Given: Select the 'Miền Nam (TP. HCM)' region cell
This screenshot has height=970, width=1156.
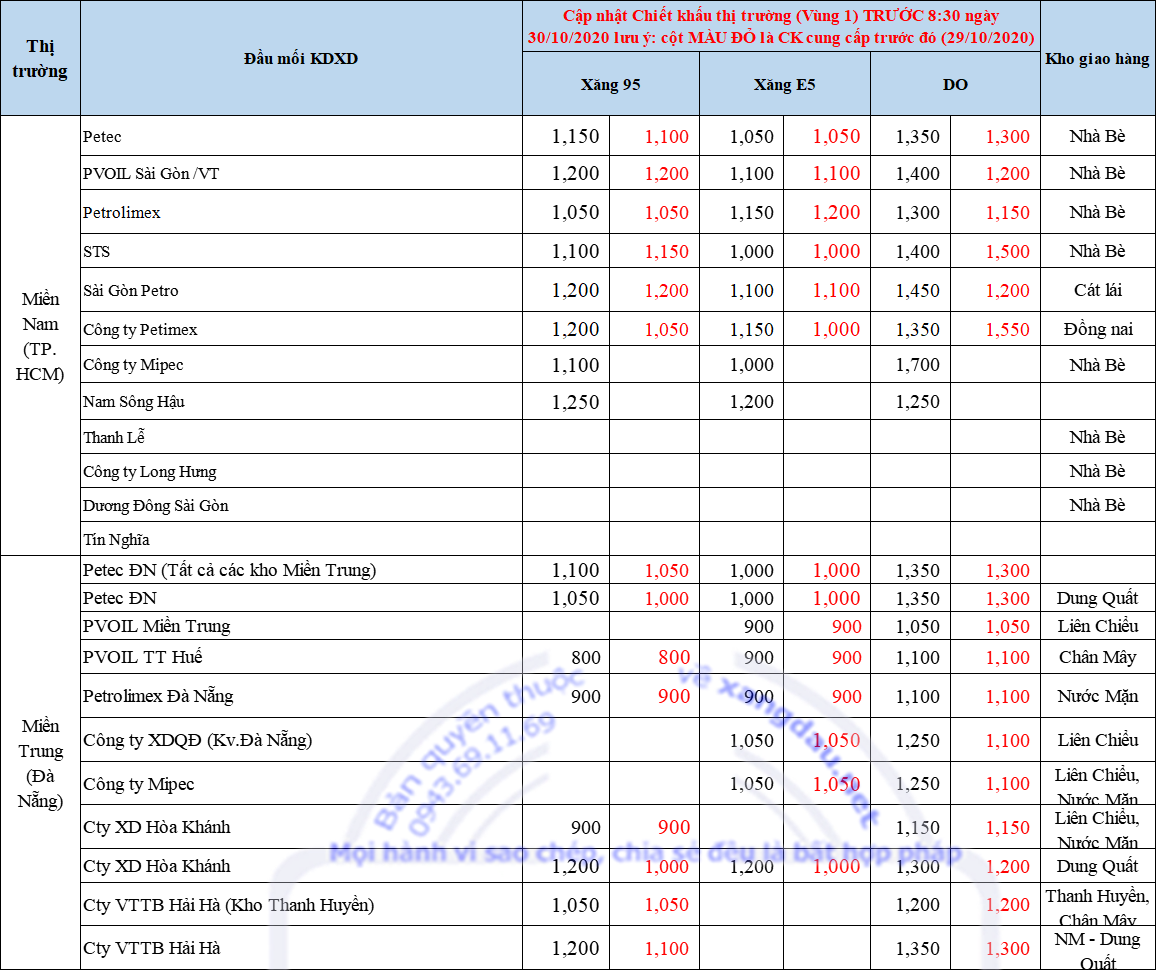Looking at the screenshot, I should 41,335.
